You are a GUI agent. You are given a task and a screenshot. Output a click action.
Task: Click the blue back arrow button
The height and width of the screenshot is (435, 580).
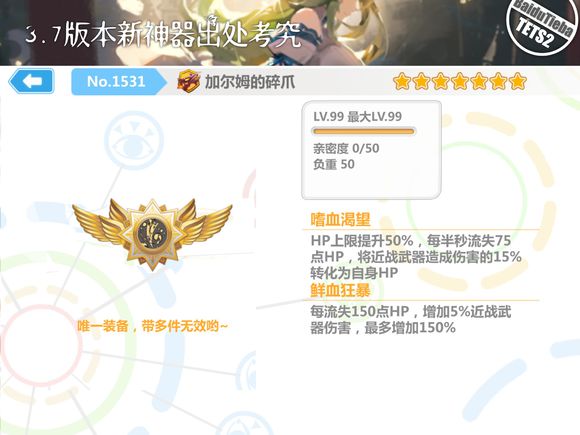pos(32,81)
